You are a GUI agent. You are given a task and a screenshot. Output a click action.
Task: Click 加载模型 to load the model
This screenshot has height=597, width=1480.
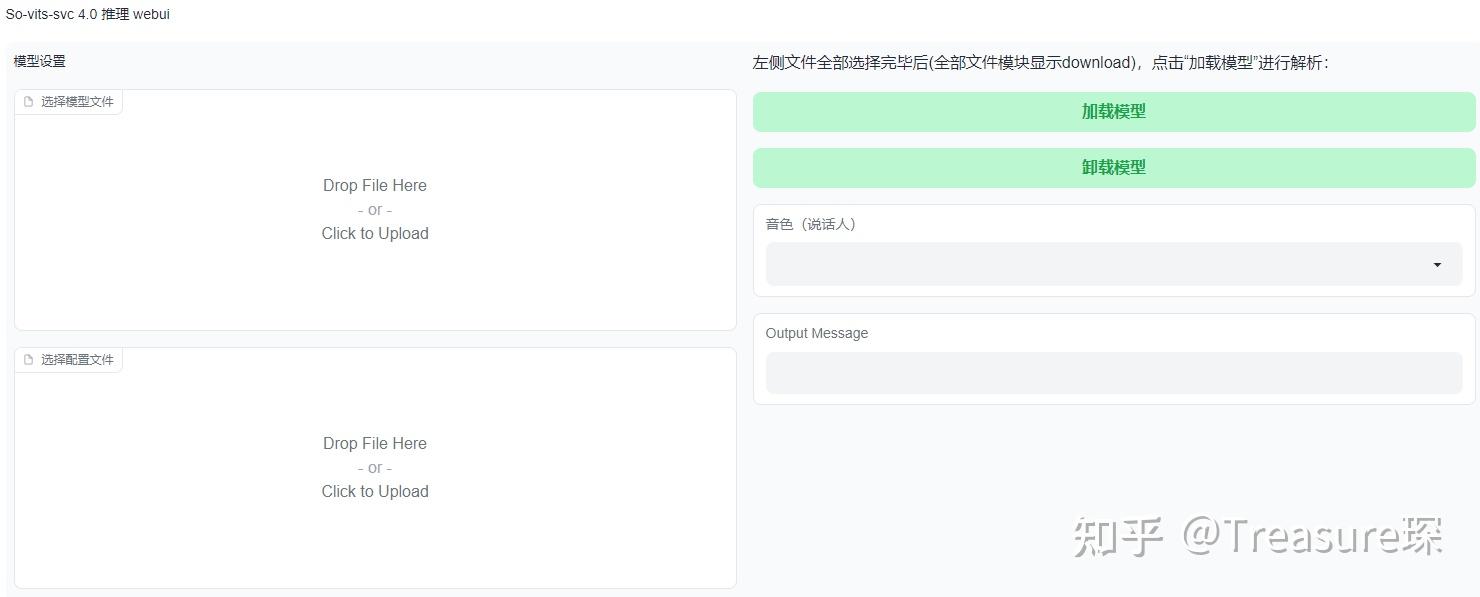1113,111
